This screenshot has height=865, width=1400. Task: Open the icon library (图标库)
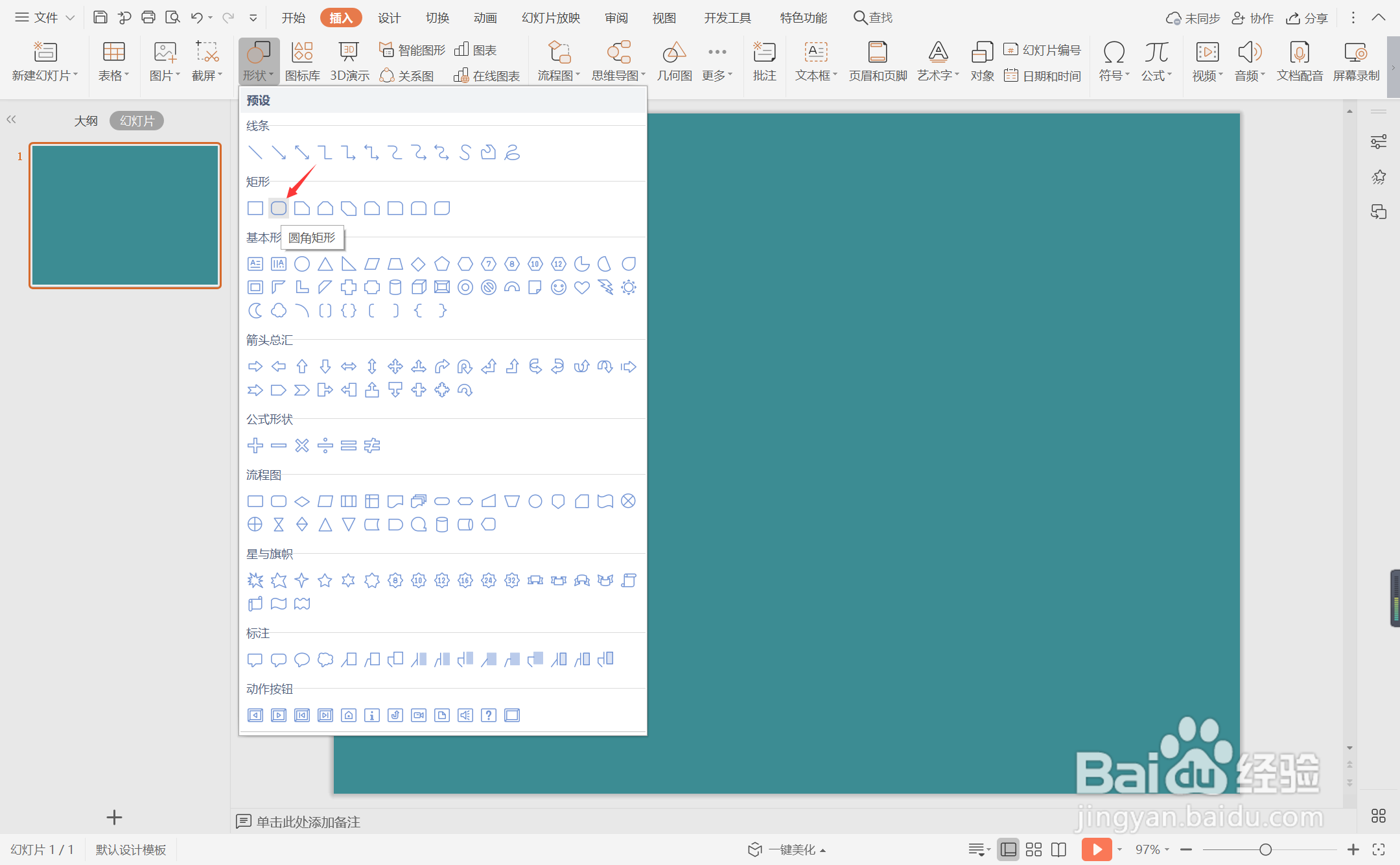pos(303,62)
